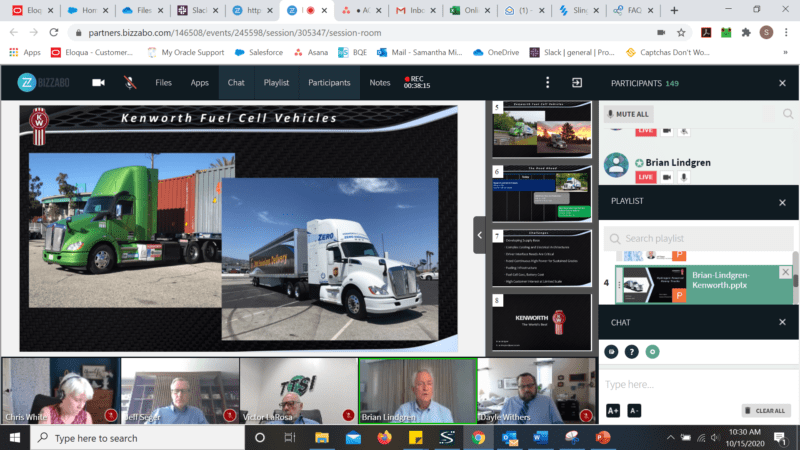Screen dimensions: 800x450
Task: Open the Participants tab
Action: pyautogui.click(x=329, y=83)
